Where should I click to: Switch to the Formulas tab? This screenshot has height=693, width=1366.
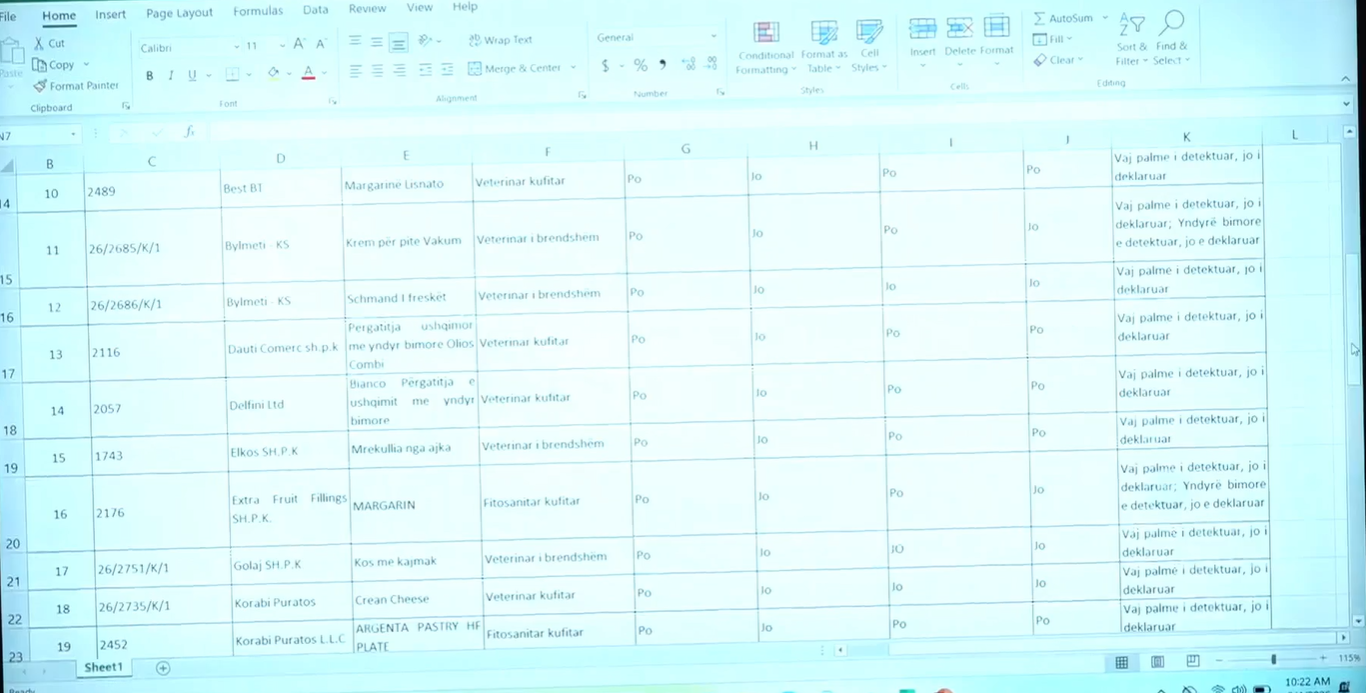(x=258, y=11)
